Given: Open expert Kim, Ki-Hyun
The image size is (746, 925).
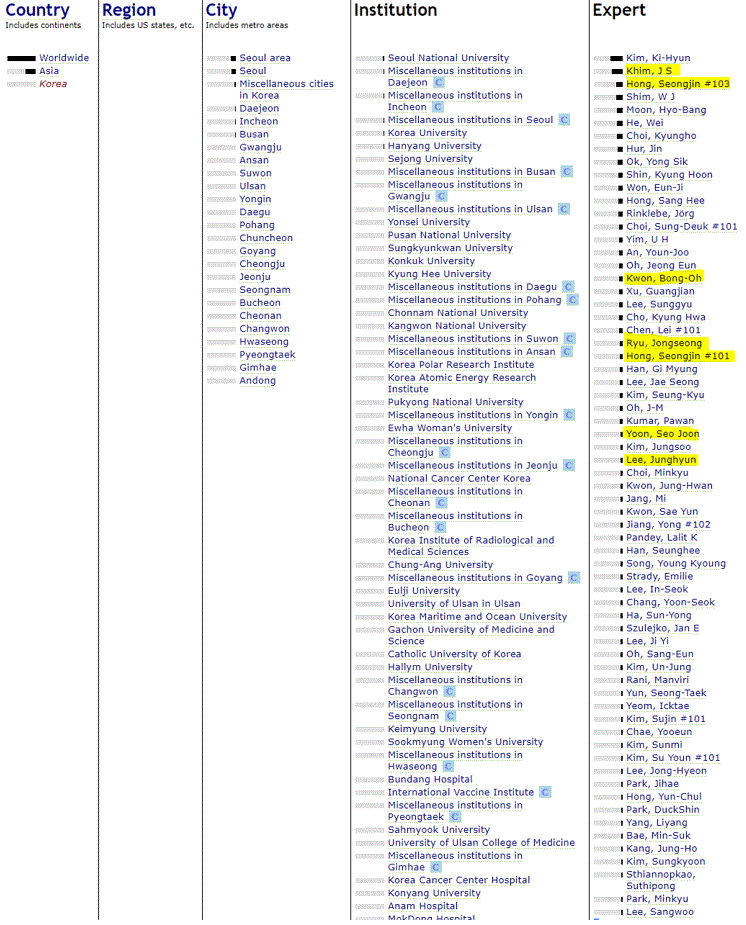Looking at the screenshot, I should [x=658, y=58].
